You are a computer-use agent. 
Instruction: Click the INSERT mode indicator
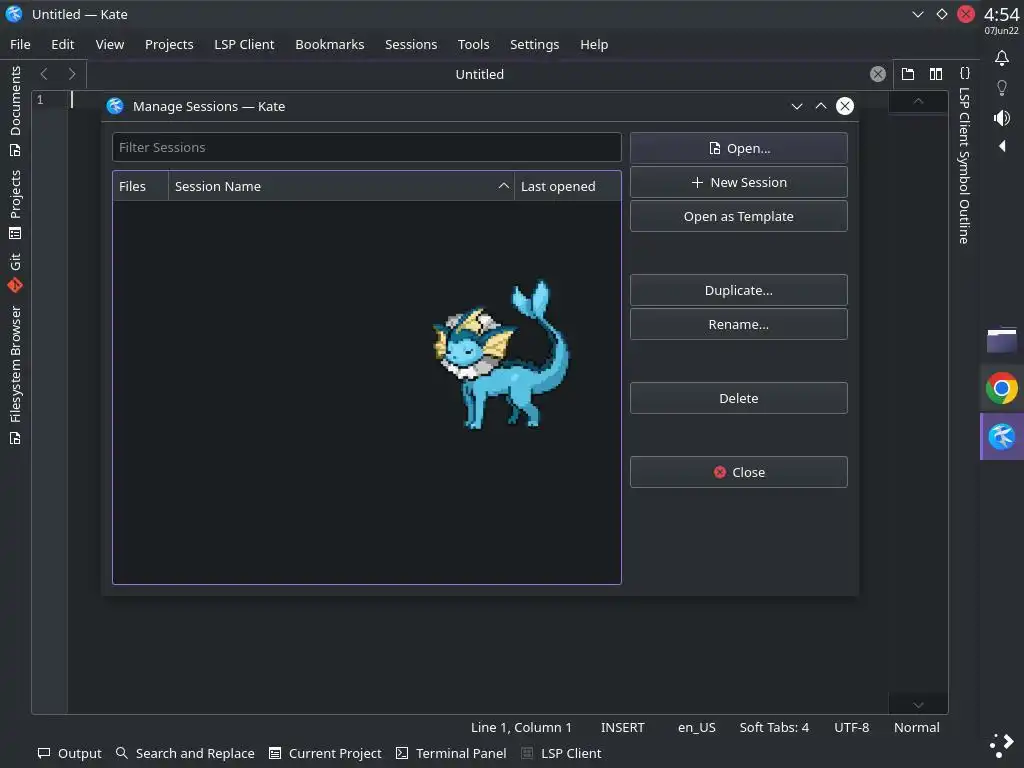coord(622,727)
